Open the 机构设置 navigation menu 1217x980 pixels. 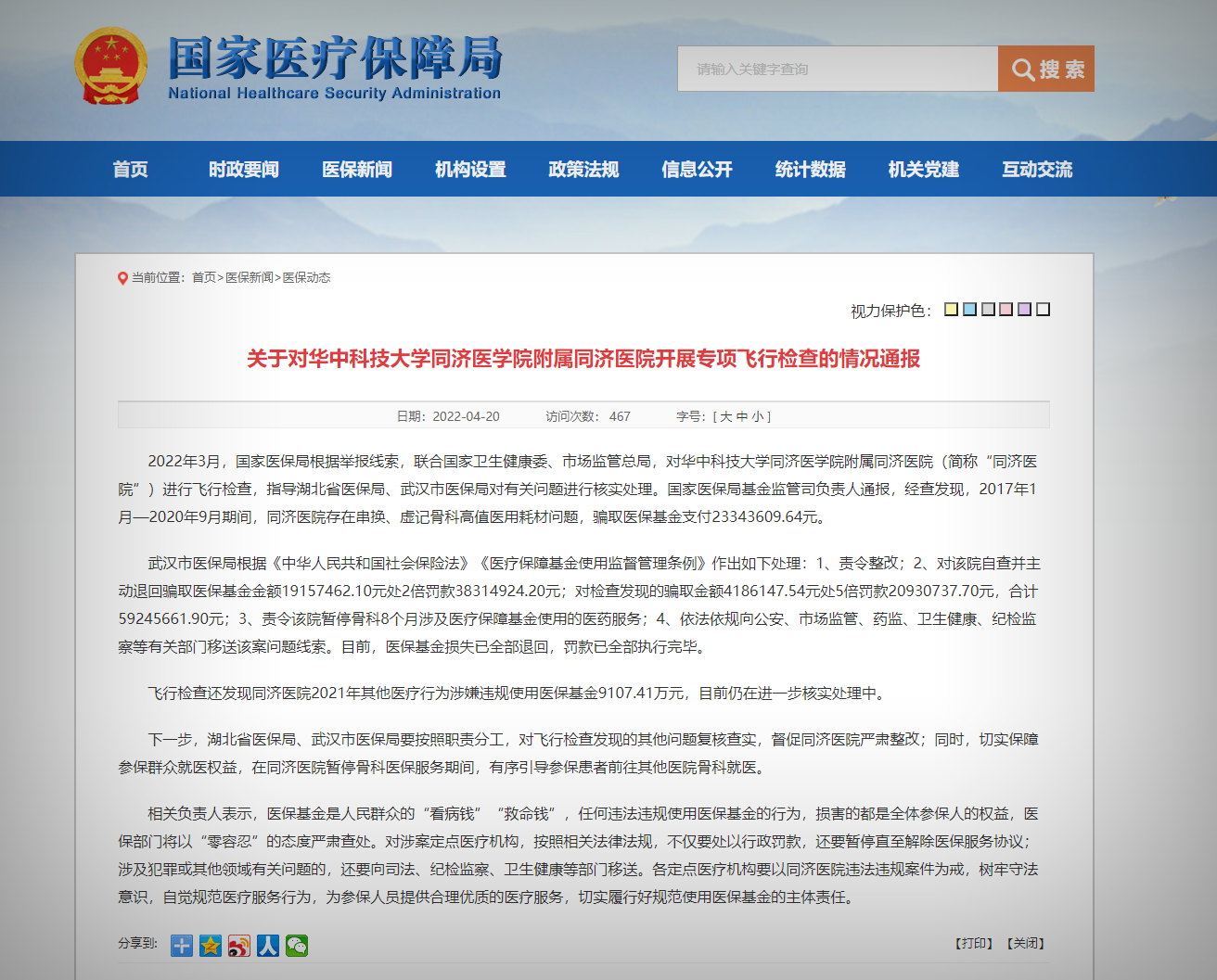pyautogui.click(x=470, y=169)
